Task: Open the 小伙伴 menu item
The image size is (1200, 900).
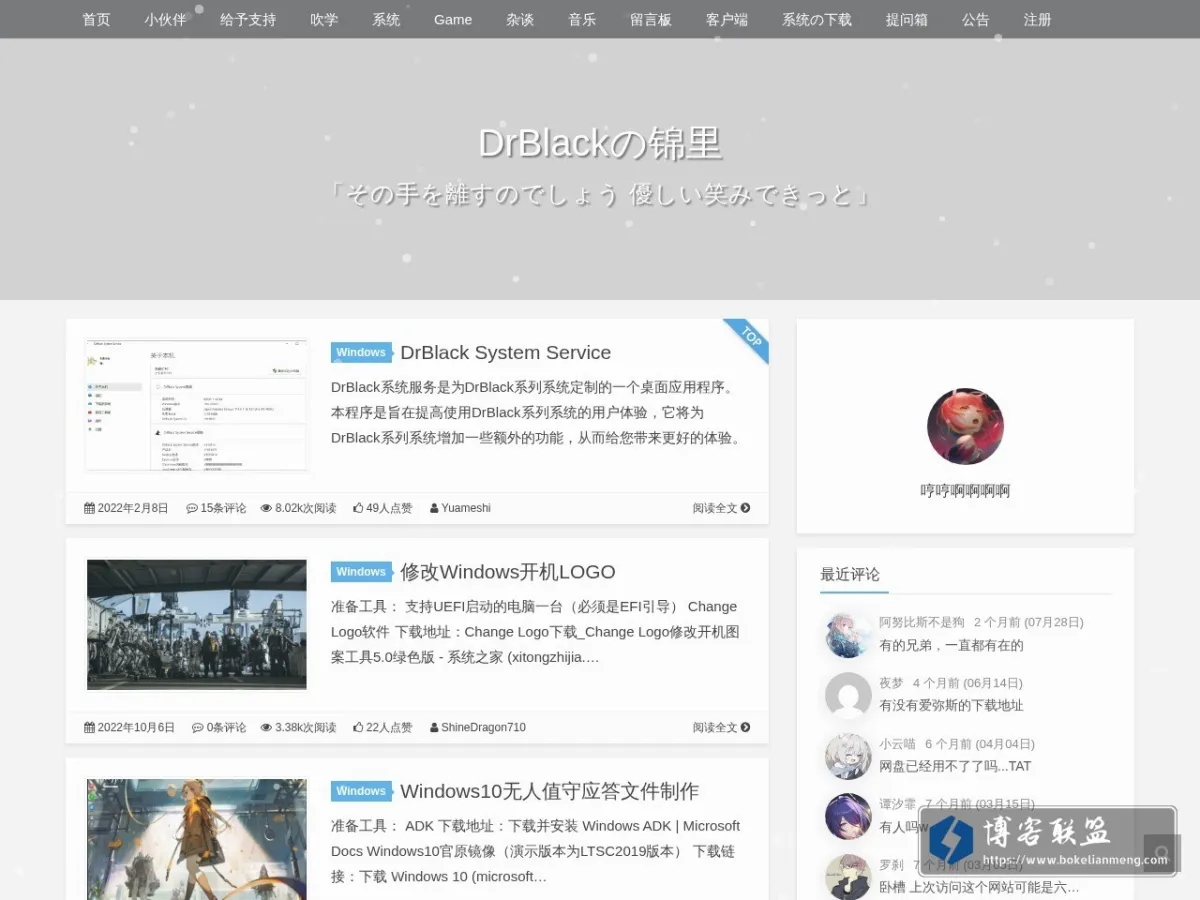Action: tap(165, 19)
